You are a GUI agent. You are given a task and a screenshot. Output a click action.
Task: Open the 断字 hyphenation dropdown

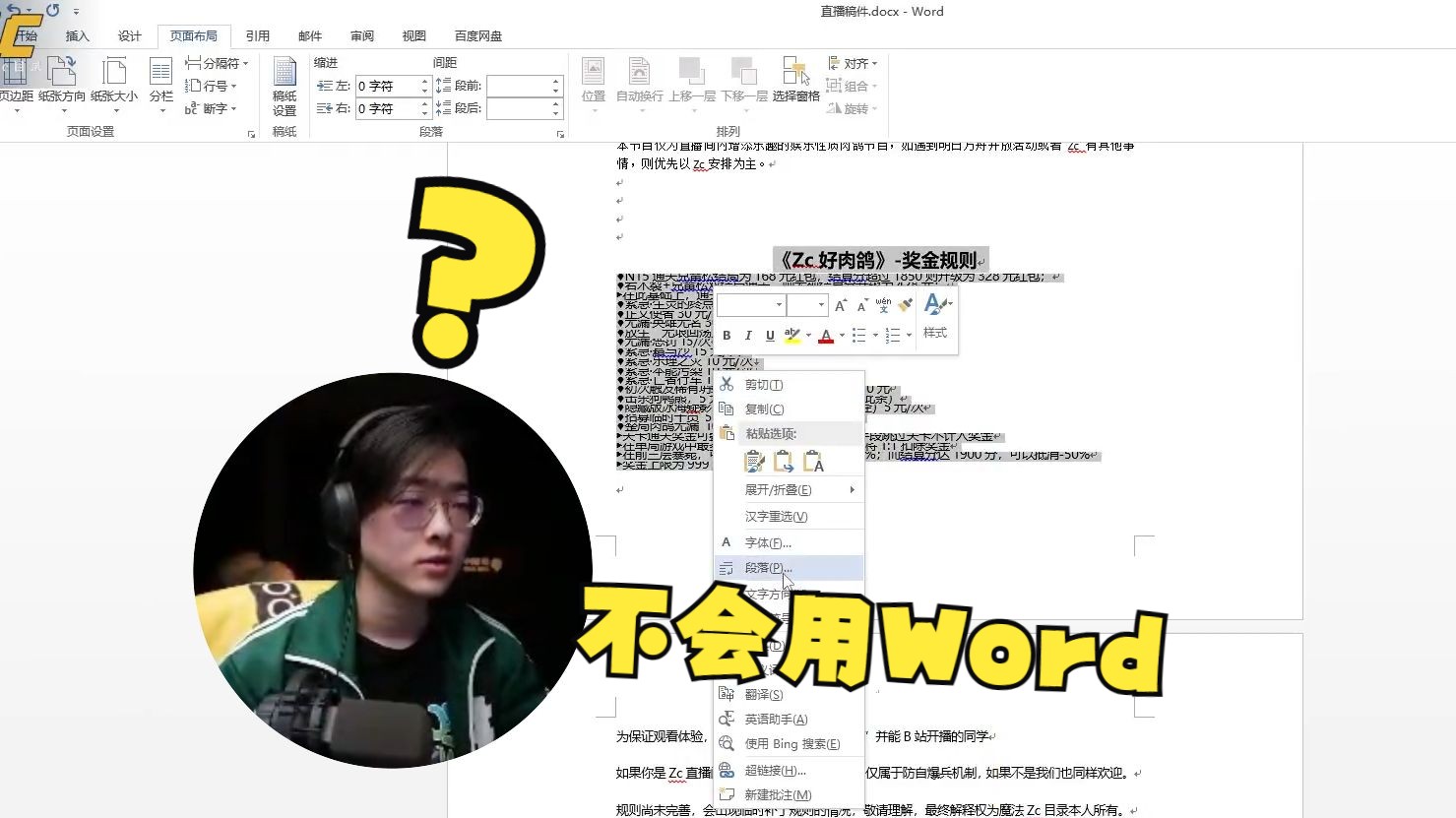pos(212,108)
